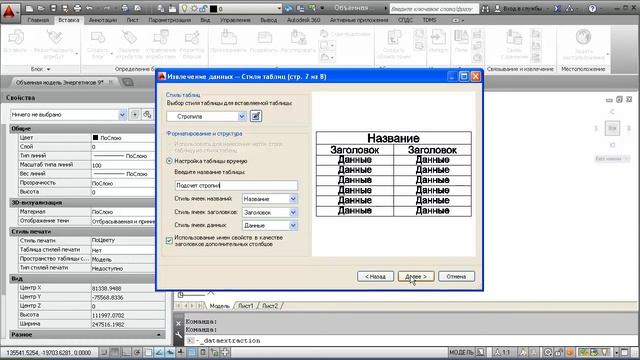The height and width of the screenshot is (360, 640).
Task: Switch to the Параметризация ribbon tab
Action: (x=169, y=20)
